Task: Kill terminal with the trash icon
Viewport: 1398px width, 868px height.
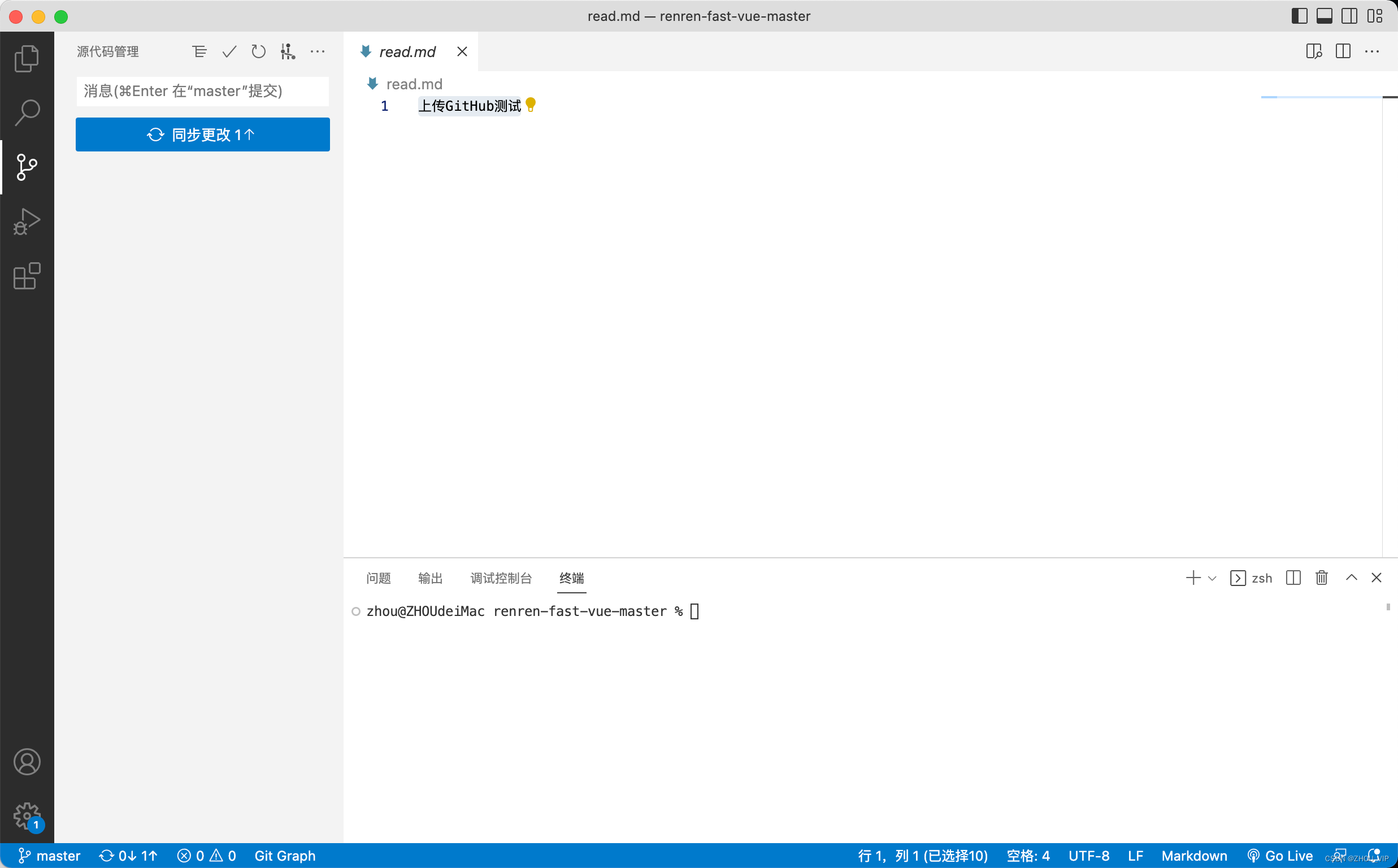Action: [1322, 578]
